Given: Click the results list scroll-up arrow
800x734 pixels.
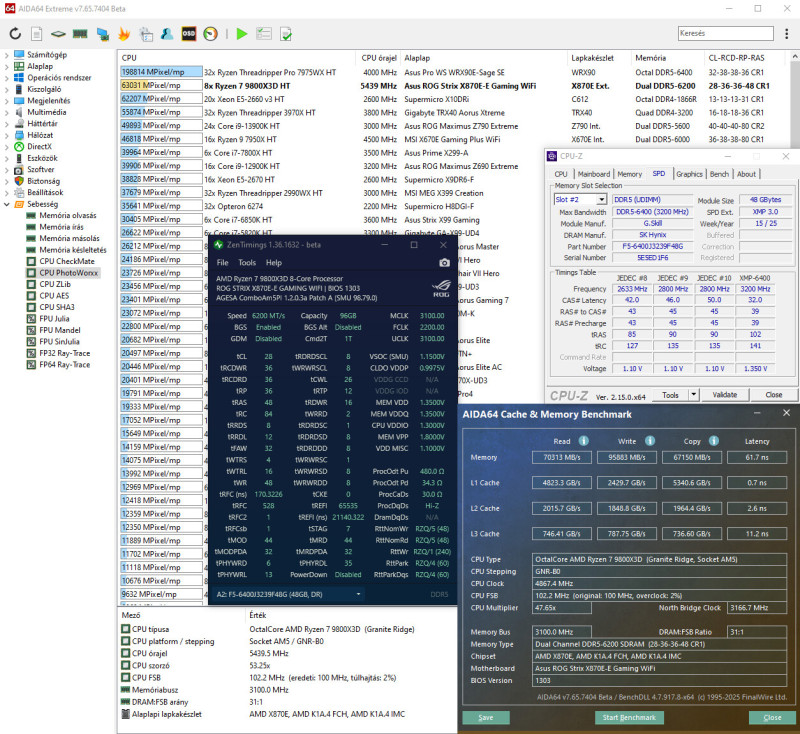Looking at the screenshot, I should (795, 56).
